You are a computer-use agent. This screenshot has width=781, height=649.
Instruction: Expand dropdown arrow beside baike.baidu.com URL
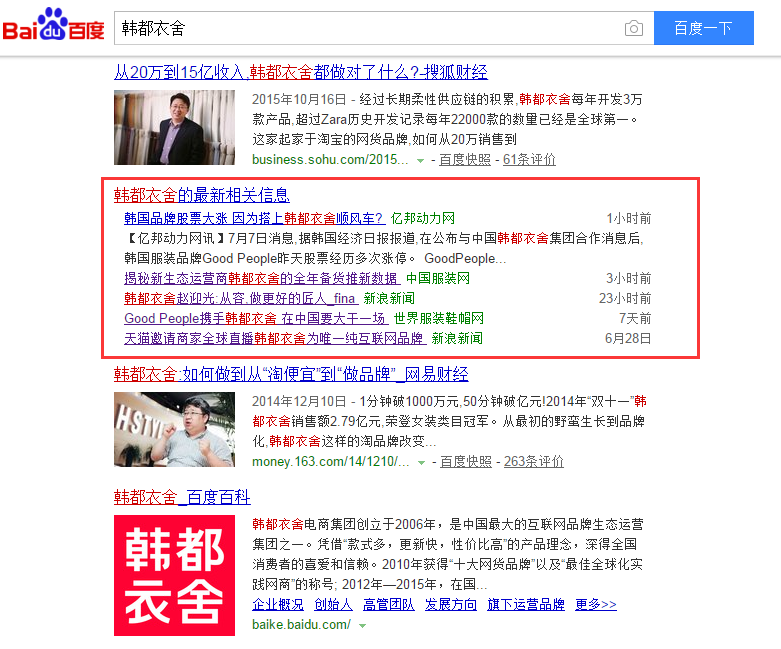[x=363, y=626]
